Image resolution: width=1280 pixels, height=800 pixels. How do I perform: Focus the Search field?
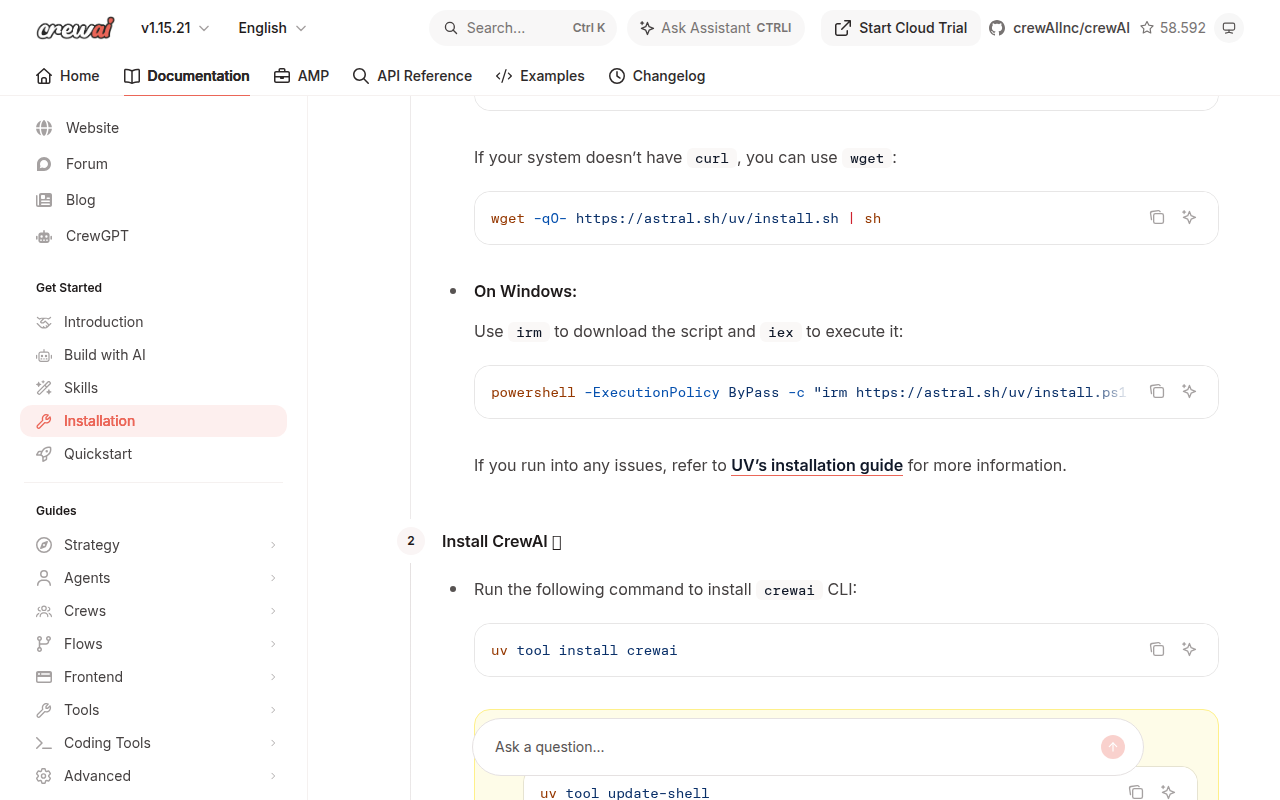pos(523,28)
